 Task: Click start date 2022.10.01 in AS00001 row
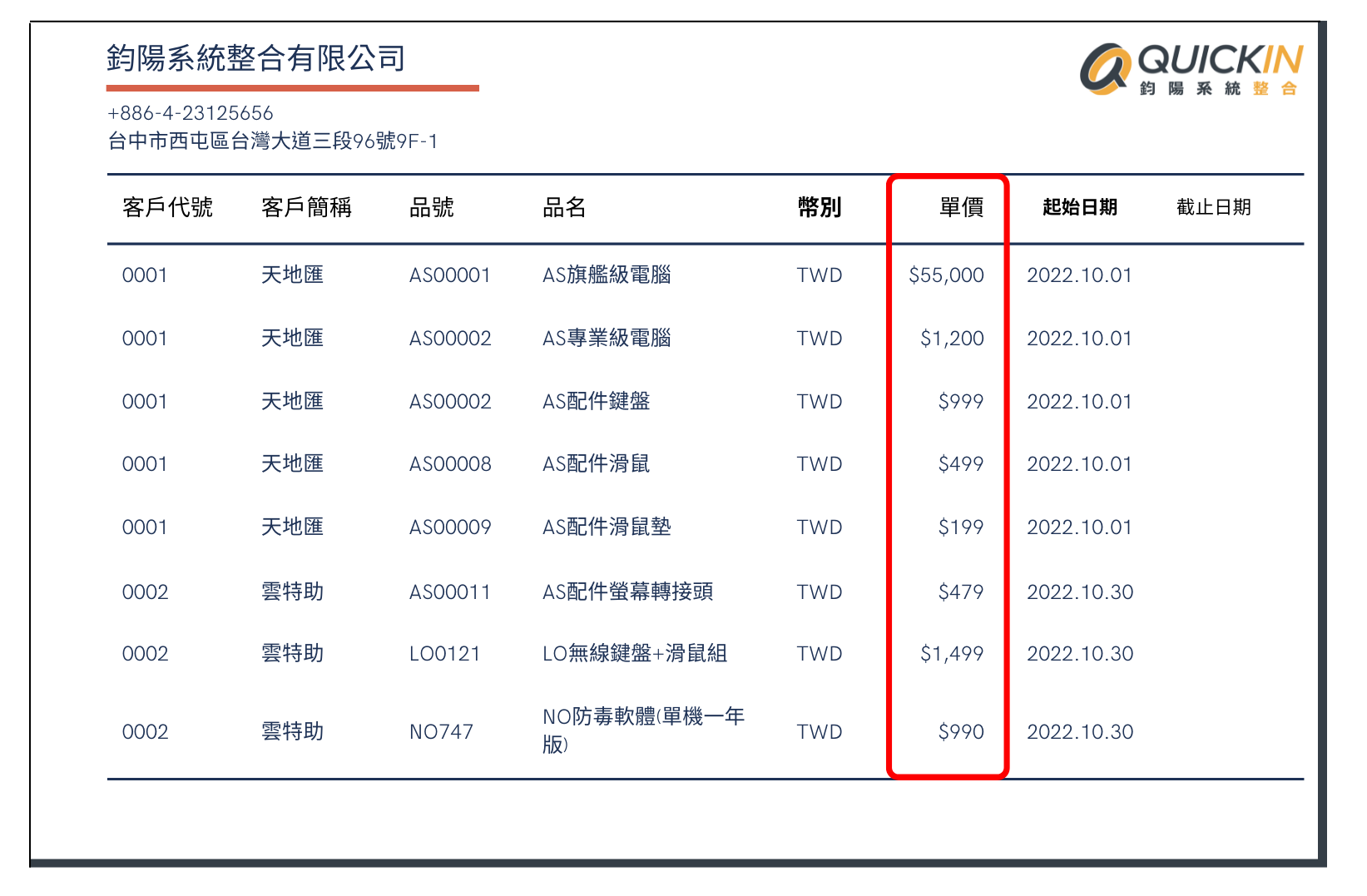(x=1079, y=275)
